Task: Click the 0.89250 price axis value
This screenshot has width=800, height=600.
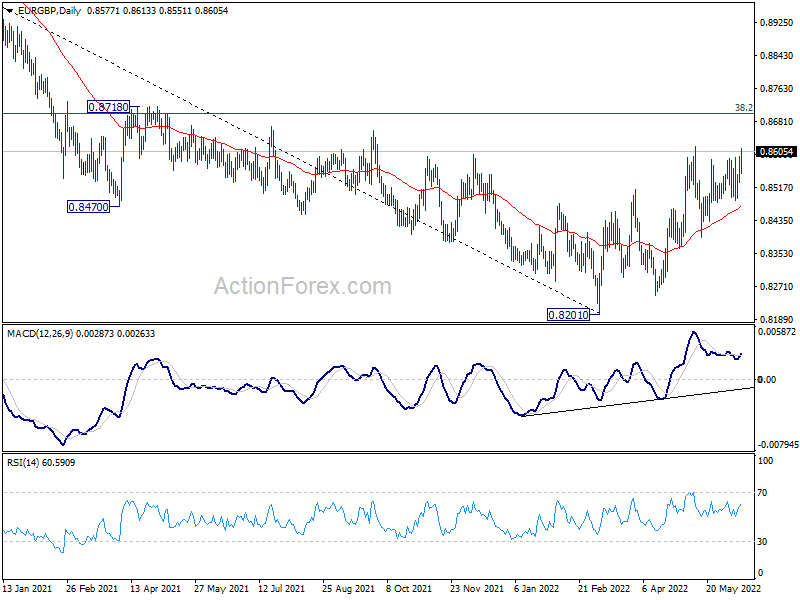Action: coord(776,22)
